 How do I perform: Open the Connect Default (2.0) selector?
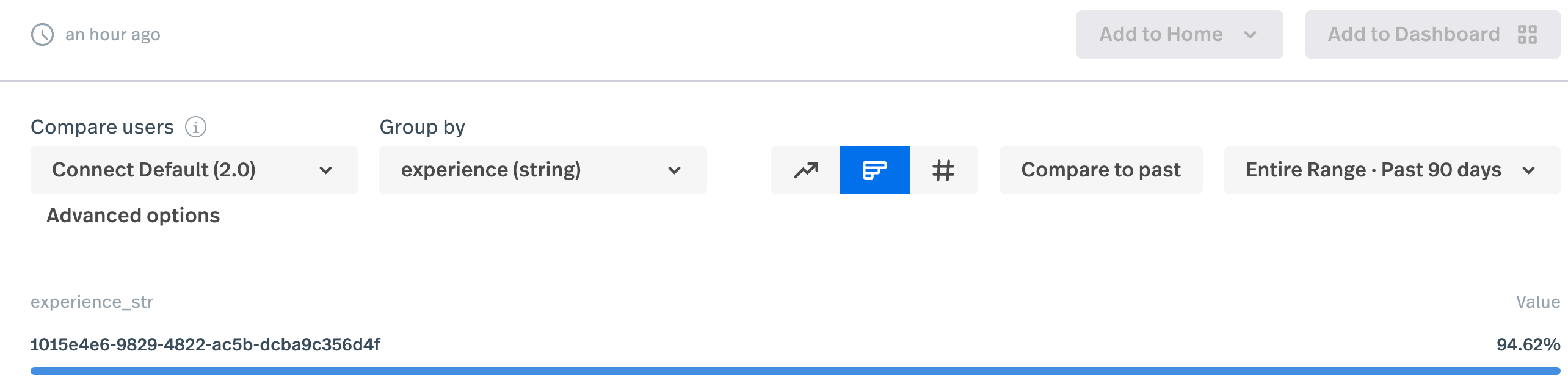coord(194,170)
